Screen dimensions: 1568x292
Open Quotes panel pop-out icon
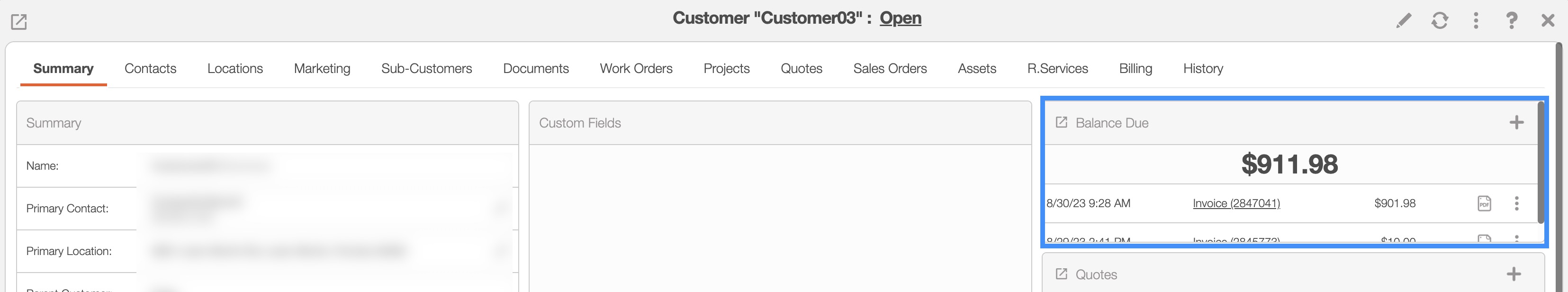point(1061,274)
